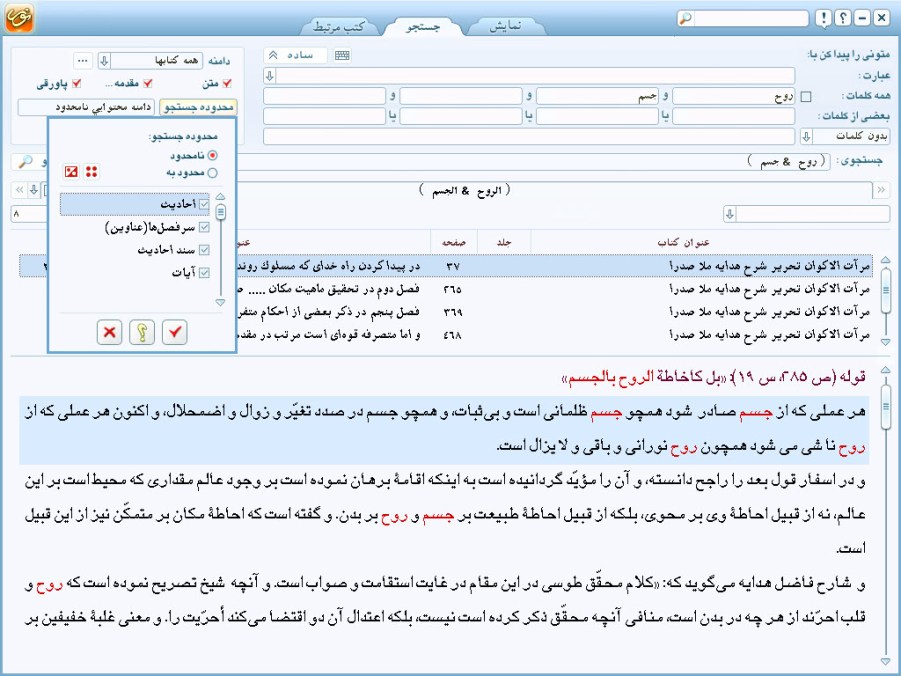Click the عبارت phrase input field
The height and width of the screenshot is (676, 901).
(x=536, y=75)
